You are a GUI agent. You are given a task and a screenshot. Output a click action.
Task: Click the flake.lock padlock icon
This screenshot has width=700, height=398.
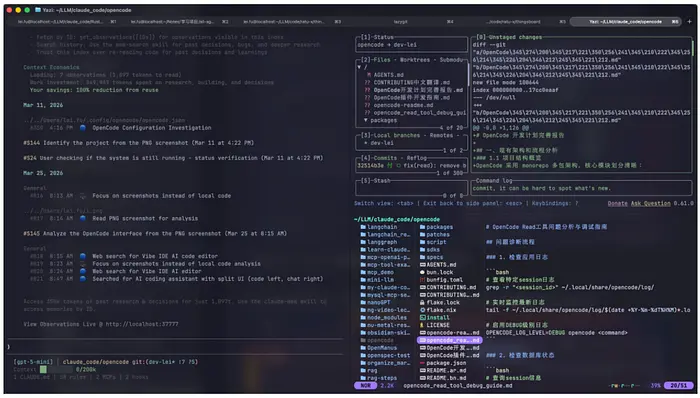coord(422,303)
